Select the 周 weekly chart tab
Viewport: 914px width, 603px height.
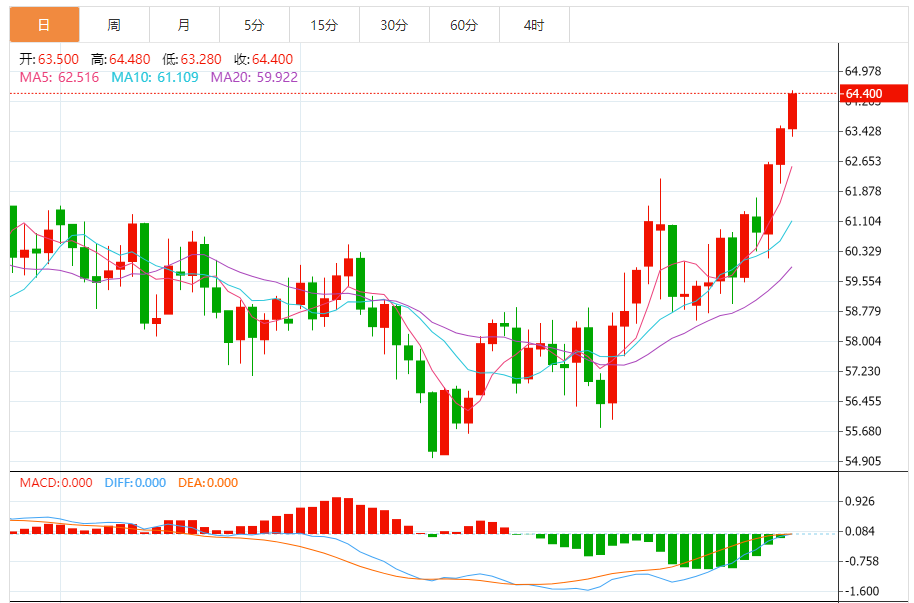coord(114,25)
